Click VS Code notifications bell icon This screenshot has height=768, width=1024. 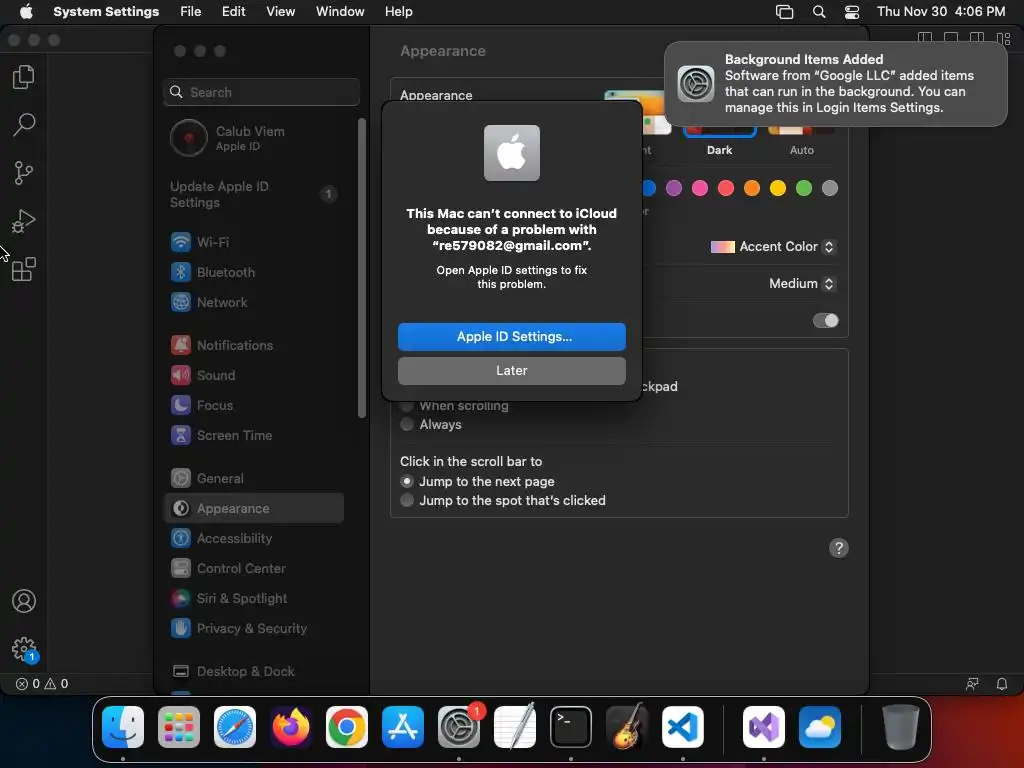tap(1001, 684)
